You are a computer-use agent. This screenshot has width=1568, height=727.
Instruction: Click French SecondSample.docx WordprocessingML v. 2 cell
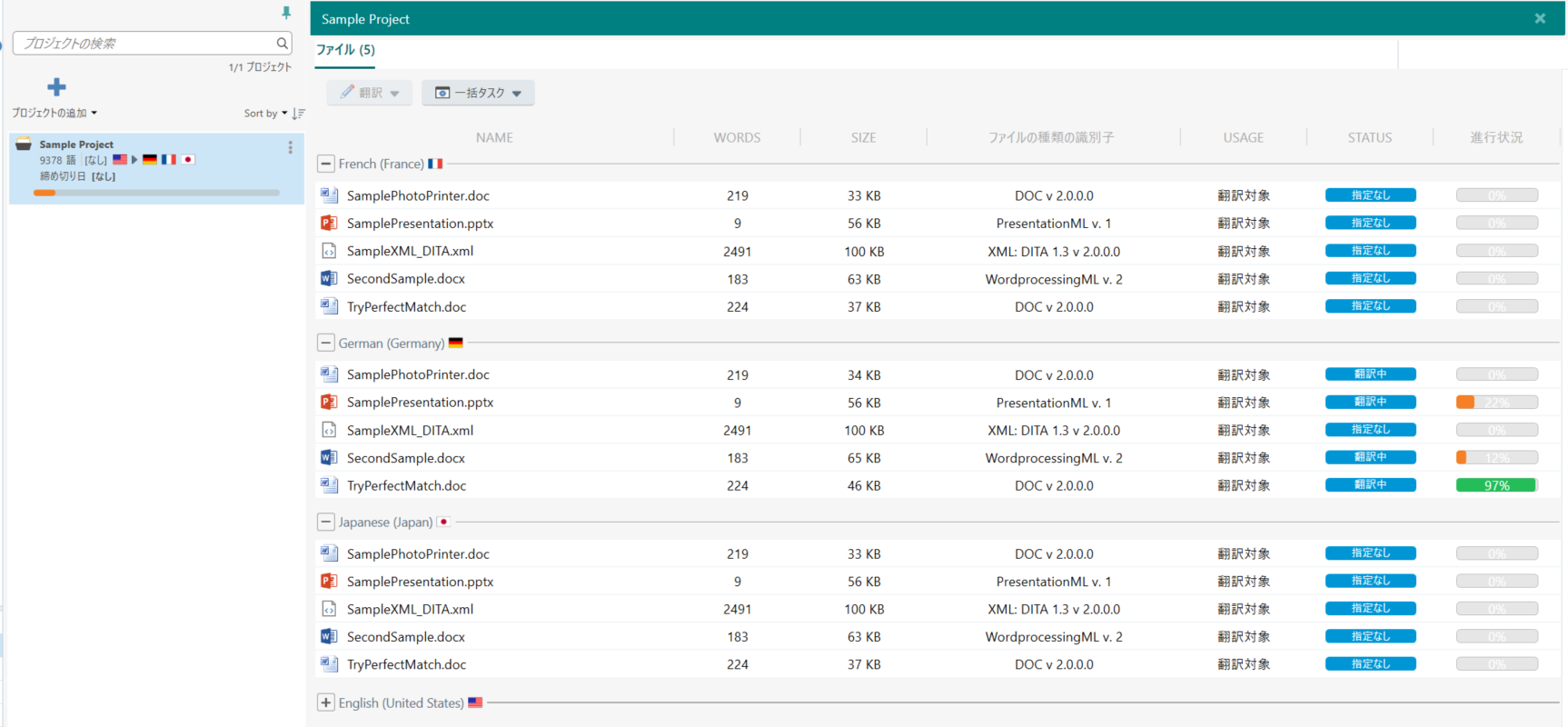tap(1054, 279)
